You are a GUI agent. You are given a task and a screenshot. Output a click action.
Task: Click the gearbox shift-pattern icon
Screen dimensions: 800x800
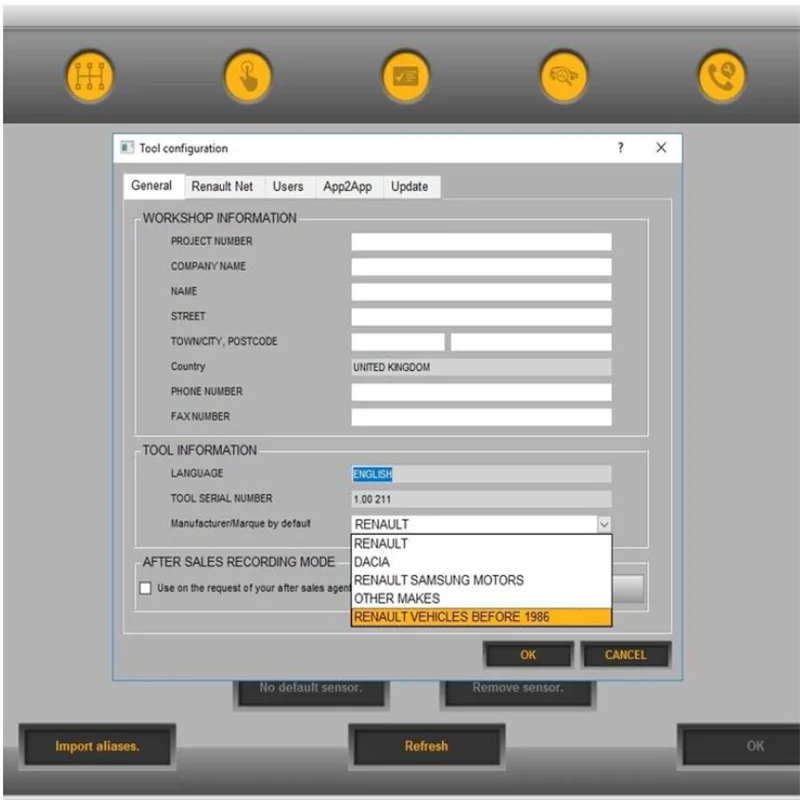coord(90,76)
